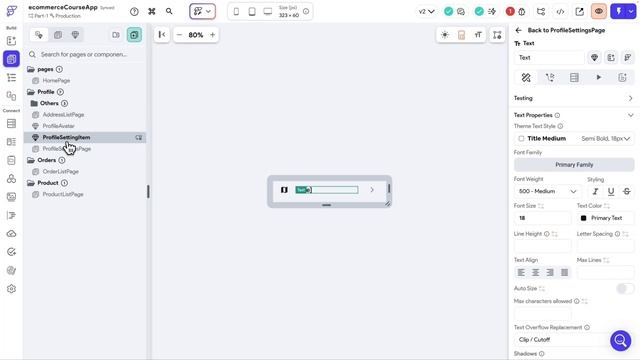Collapse the Text Properties section

tap(631, 116)
